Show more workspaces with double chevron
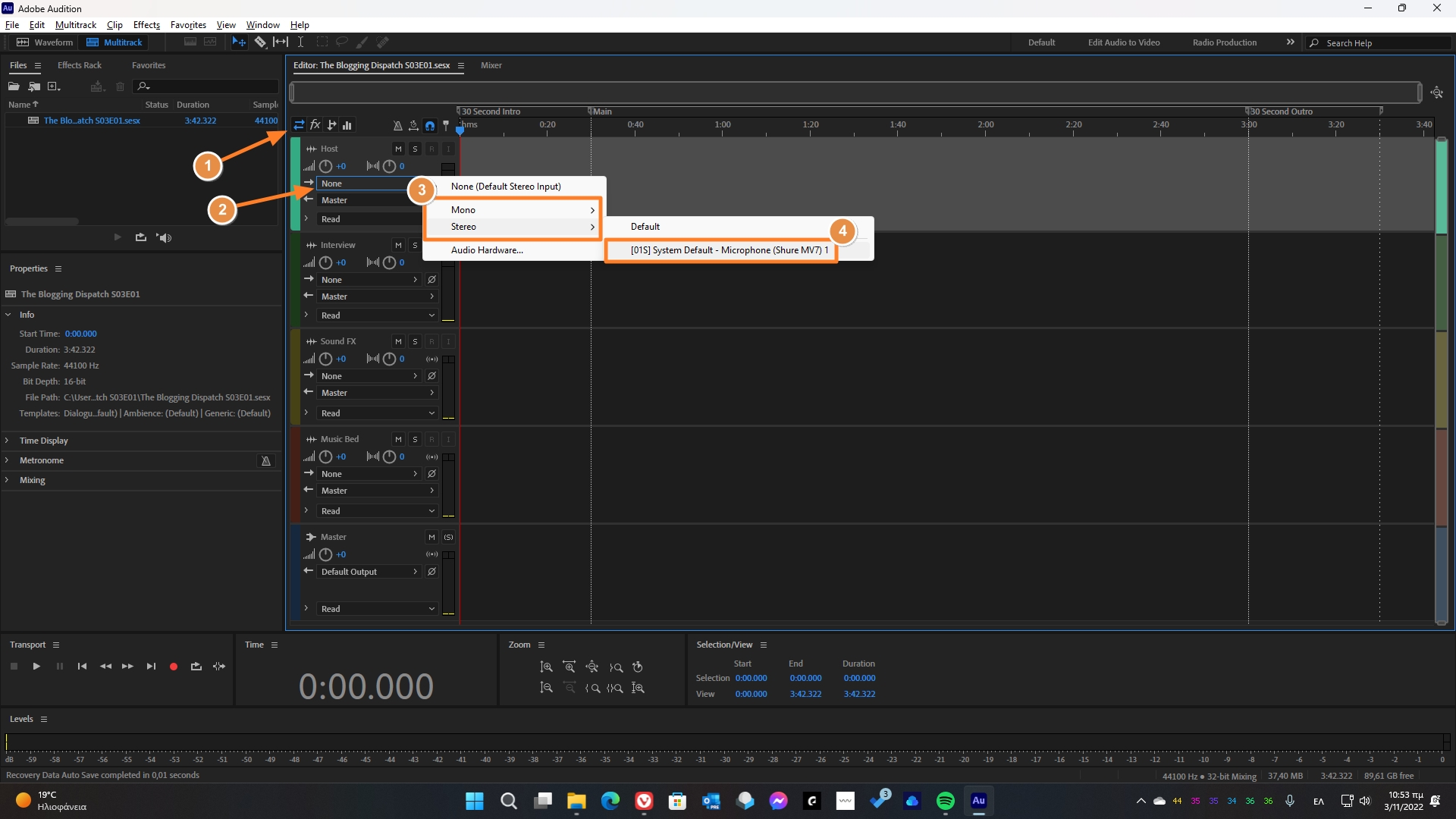The height and width of the screenshot is (819, 1456). [1290, 42]
